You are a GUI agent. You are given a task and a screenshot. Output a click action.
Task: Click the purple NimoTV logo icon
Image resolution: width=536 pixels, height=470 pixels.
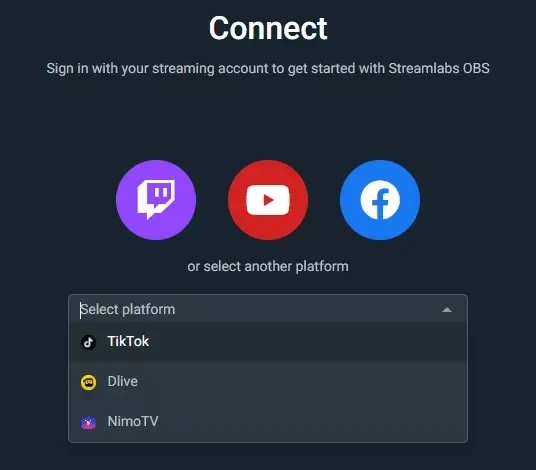88,422
